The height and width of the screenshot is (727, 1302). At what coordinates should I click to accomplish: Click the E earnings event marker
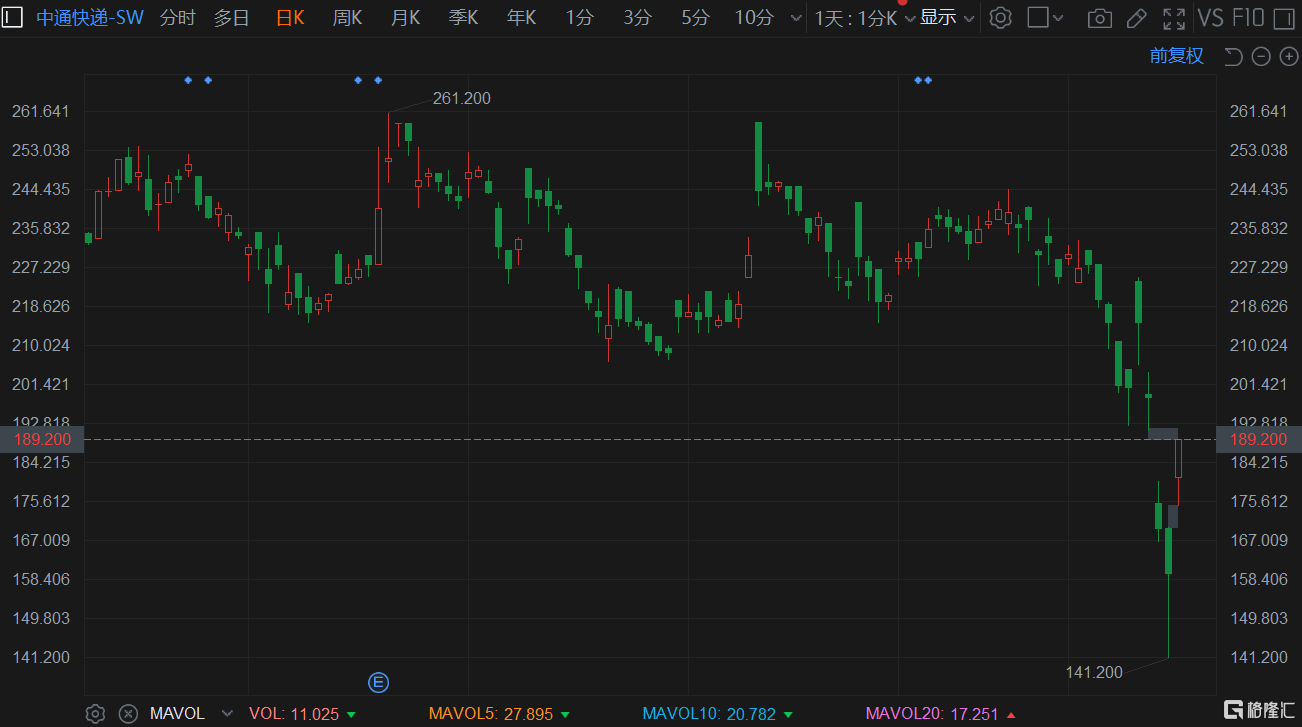[x=378, y=683]
